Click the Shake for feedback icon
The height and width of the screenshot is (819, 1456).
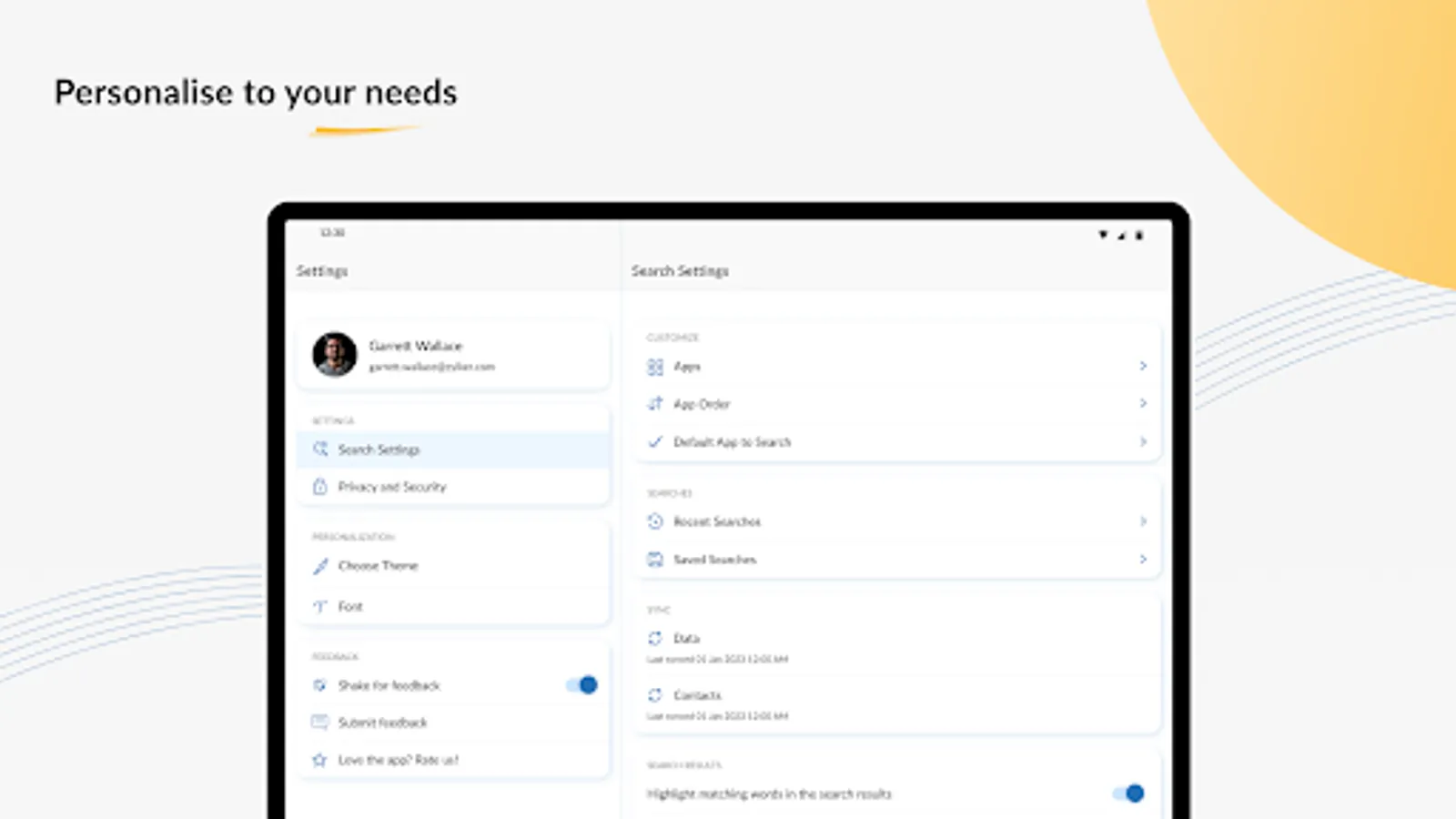(320, 685)
